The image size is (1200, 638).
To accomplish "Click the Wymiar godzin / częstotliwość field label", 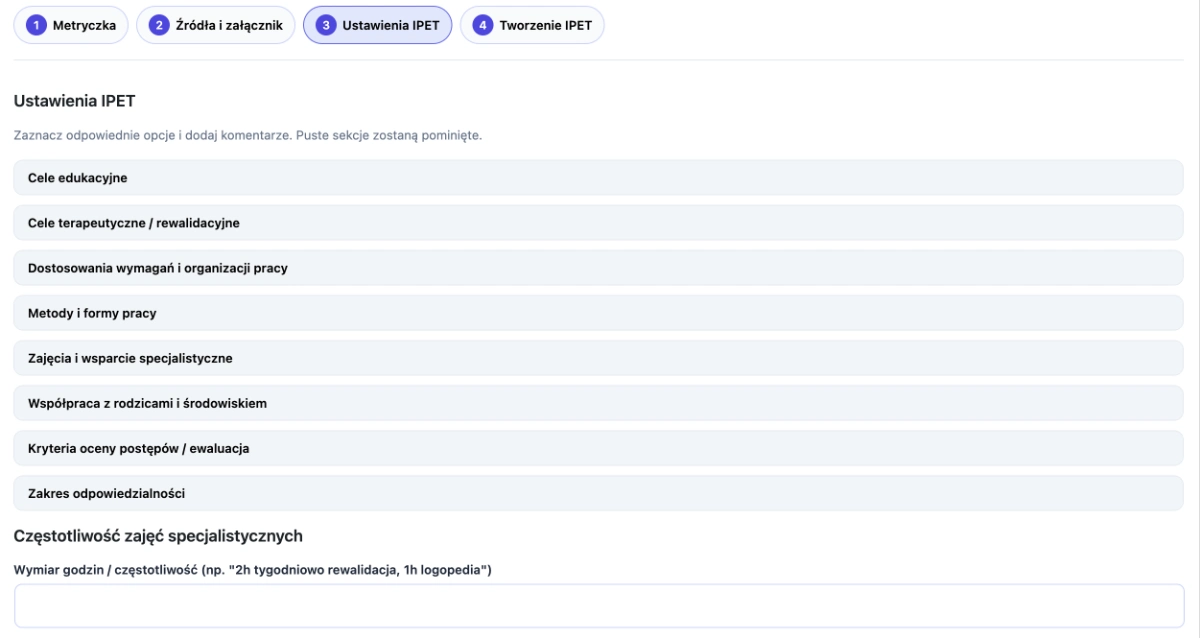I will (252, 570).
